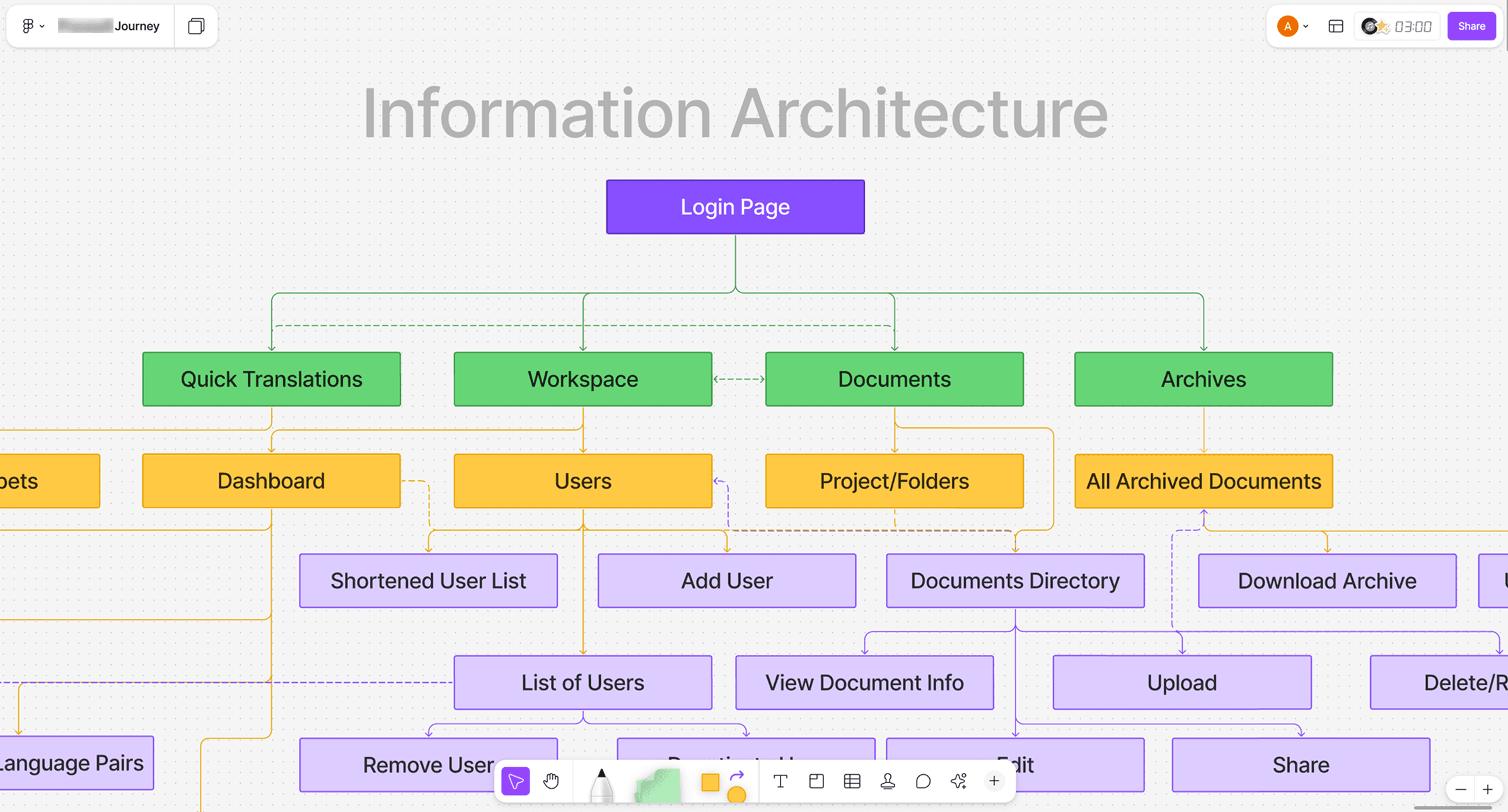Select the yellow square shape tool
Image resolution: width=1508 pixels, height=812 pixels.
pos(710,782)
